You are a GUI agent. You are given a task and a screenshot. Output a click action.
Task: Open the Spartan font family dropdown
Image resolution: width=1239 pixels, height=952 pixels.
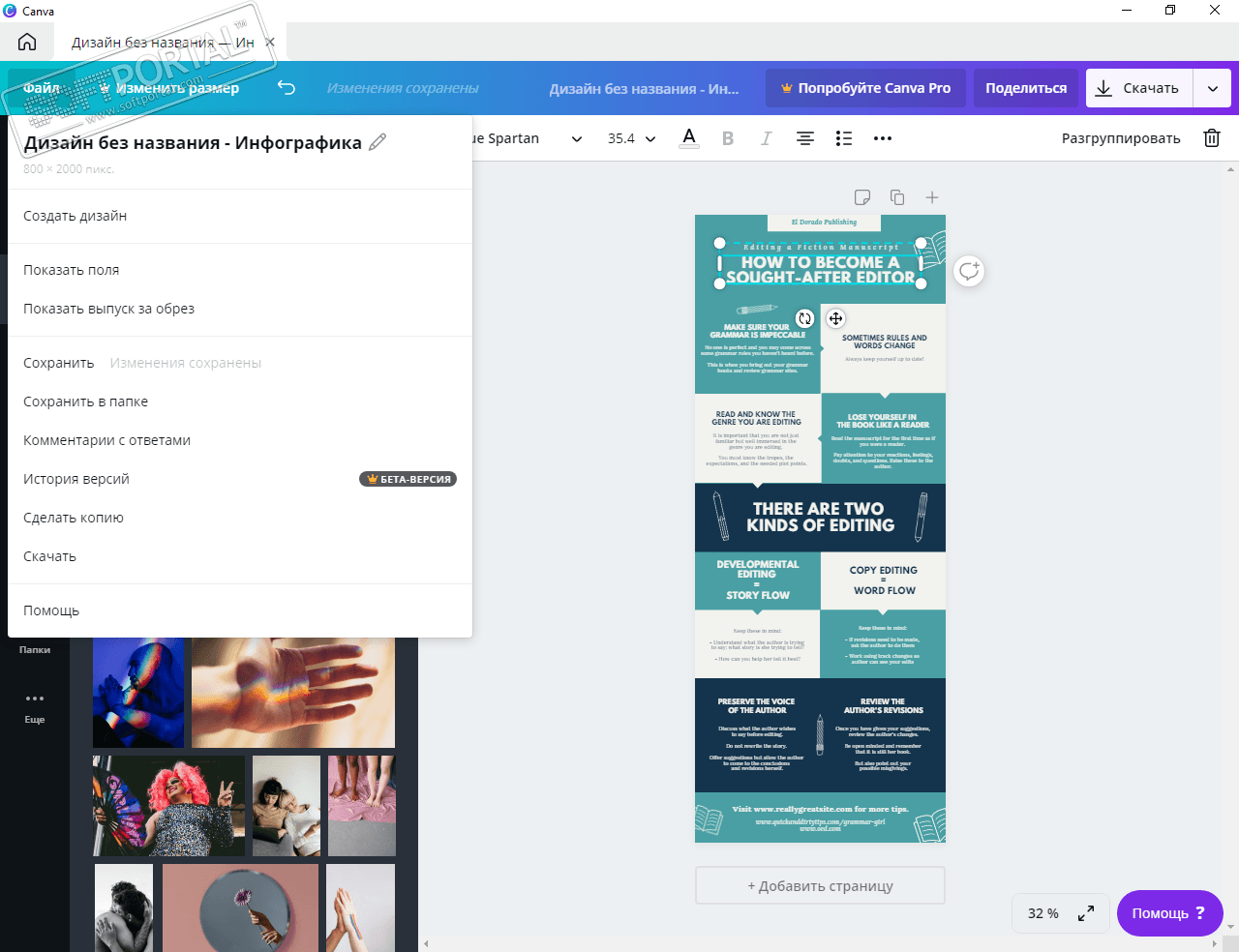pyautogui.click(x=528, y=138)
